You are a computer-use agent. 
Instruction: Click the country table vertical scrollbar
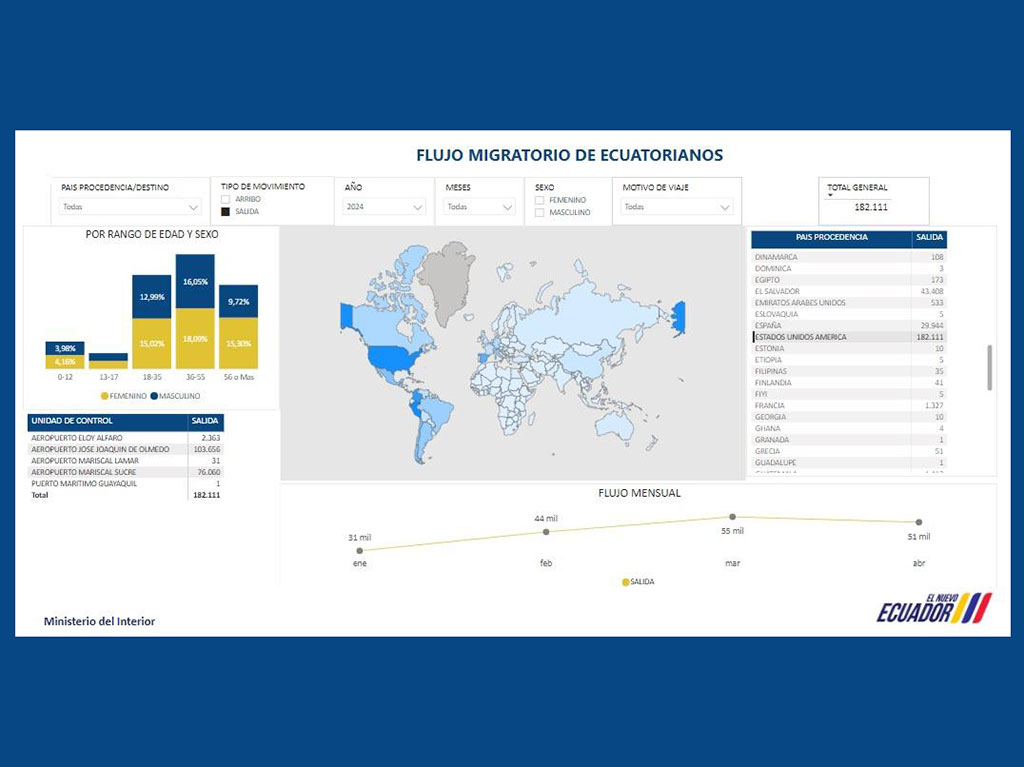[990, 367]
